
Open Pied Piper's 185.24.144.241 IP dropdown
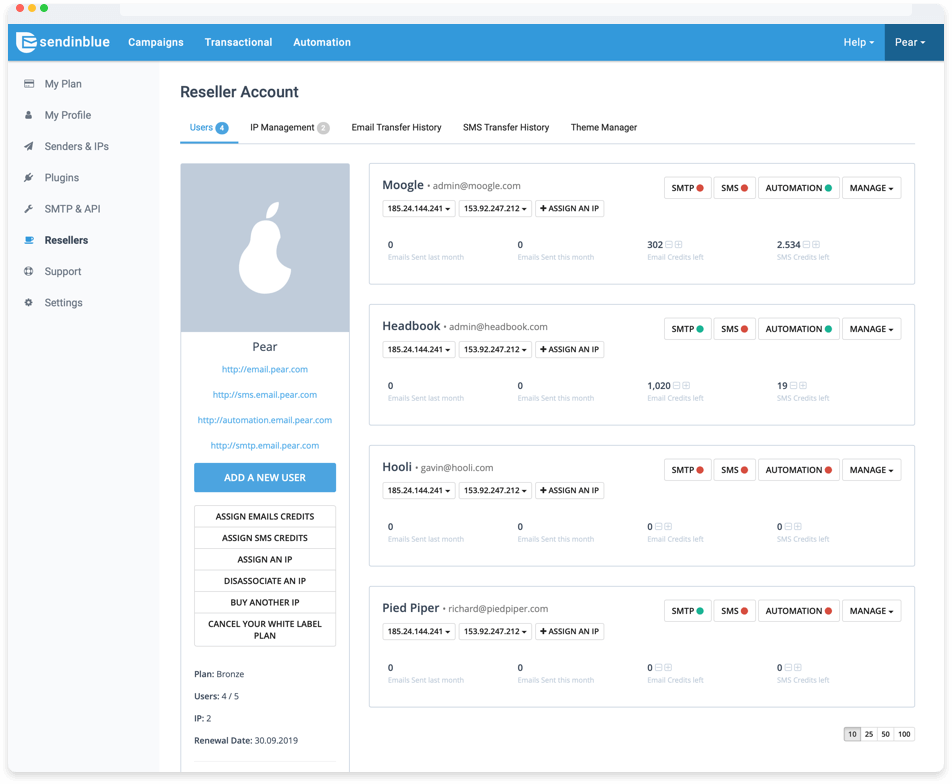[419, 631]
